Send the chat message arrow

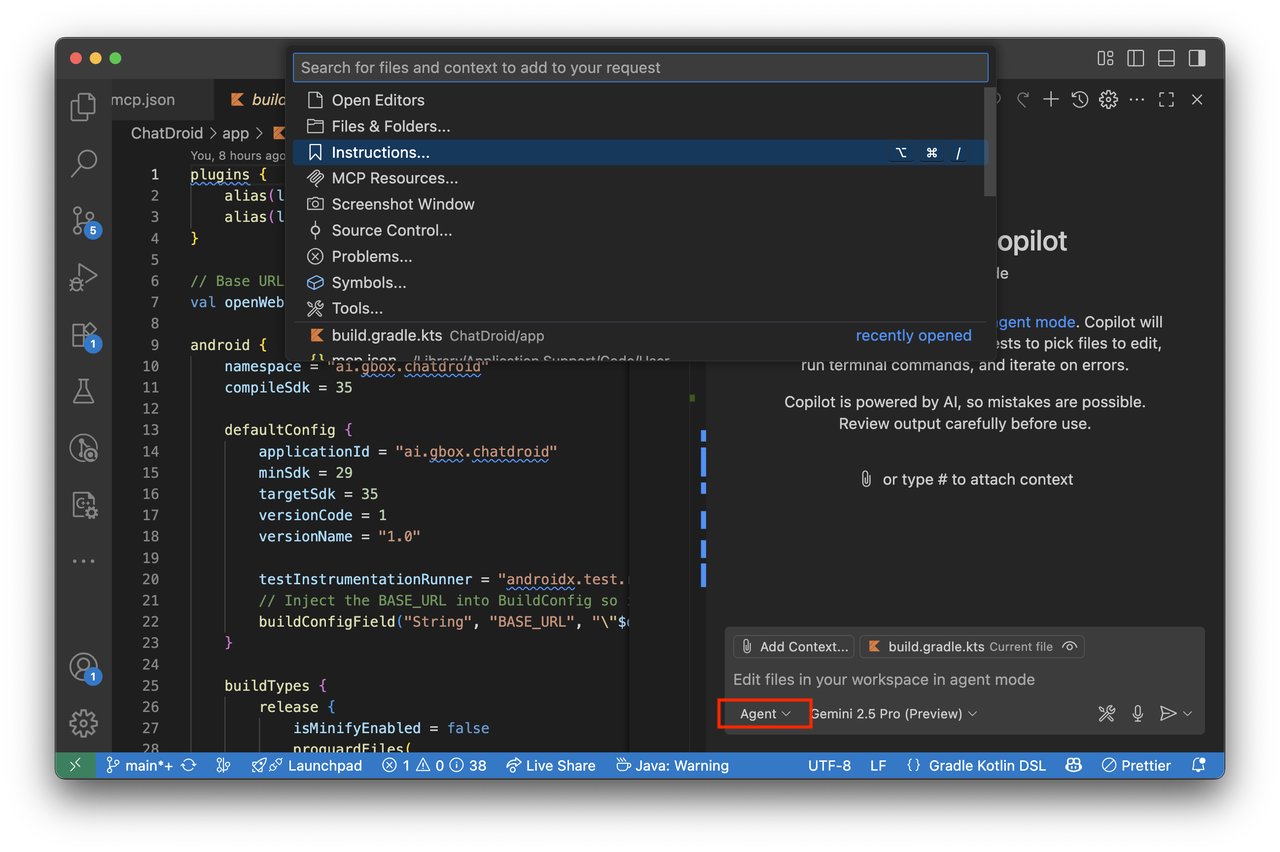coord(1167,713)
